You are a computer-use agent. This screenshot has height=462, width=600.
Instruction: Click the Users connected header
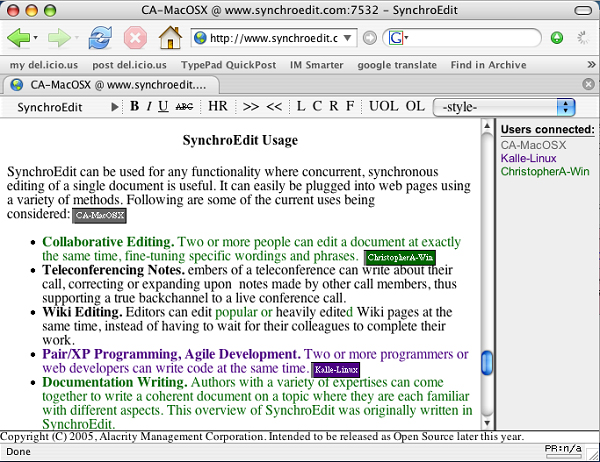548,129
